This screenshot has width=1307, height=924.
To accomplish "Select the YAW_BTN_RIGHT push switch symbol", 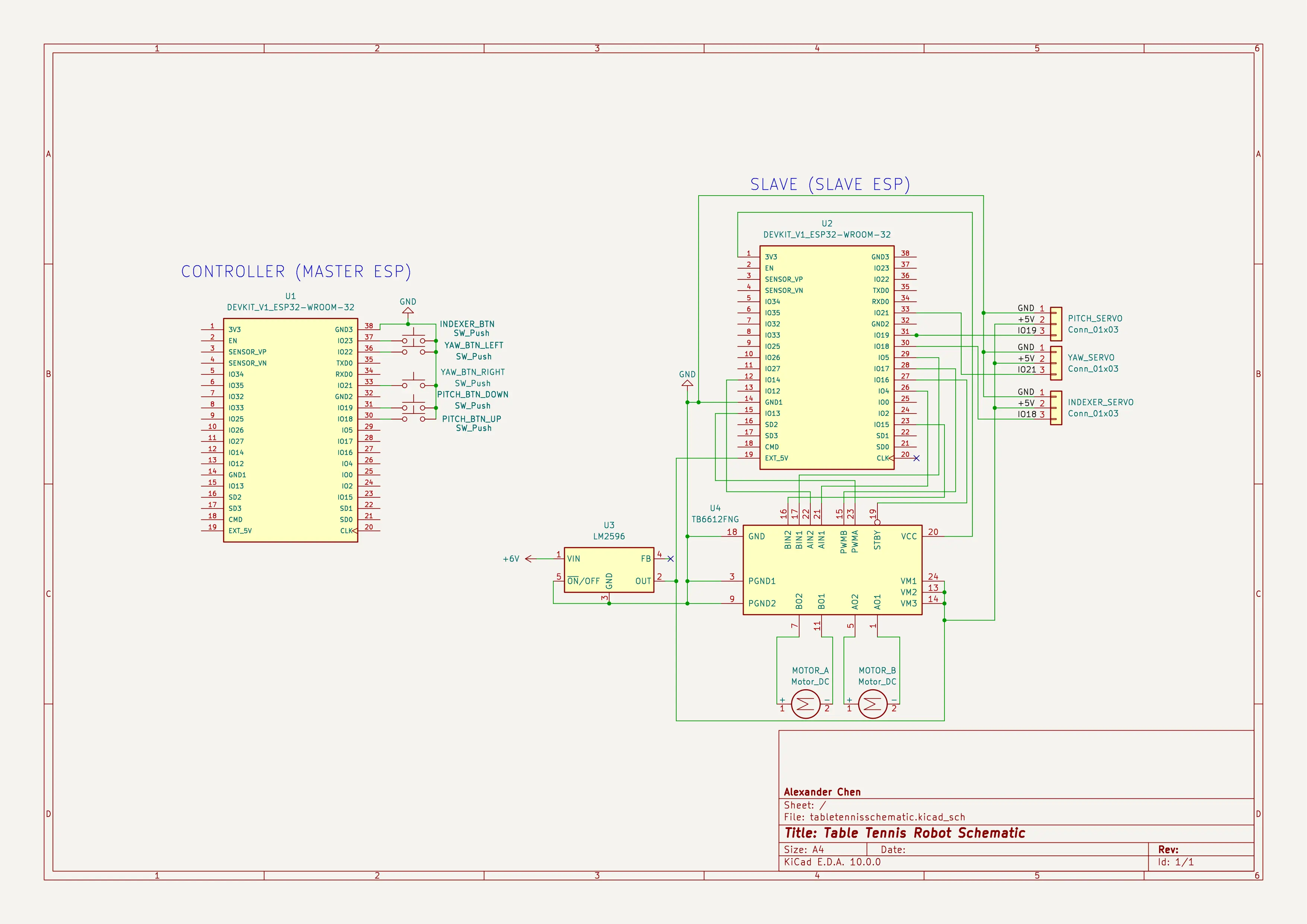I will [x=413, y=382].
